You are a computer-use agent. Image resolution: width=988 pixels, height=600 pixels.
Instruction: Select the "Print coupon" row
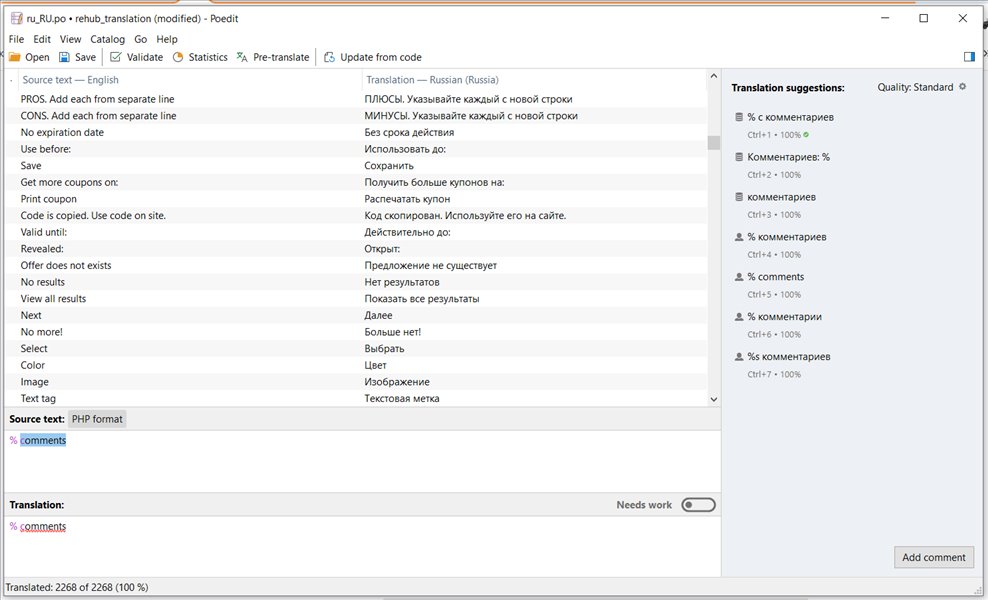coord(356,199)
